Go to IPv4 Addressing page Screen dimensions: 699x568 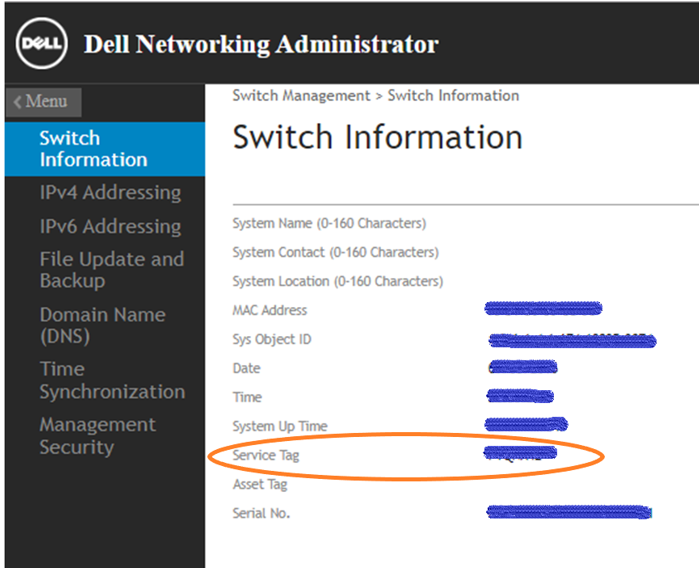(x=110, y=193)
